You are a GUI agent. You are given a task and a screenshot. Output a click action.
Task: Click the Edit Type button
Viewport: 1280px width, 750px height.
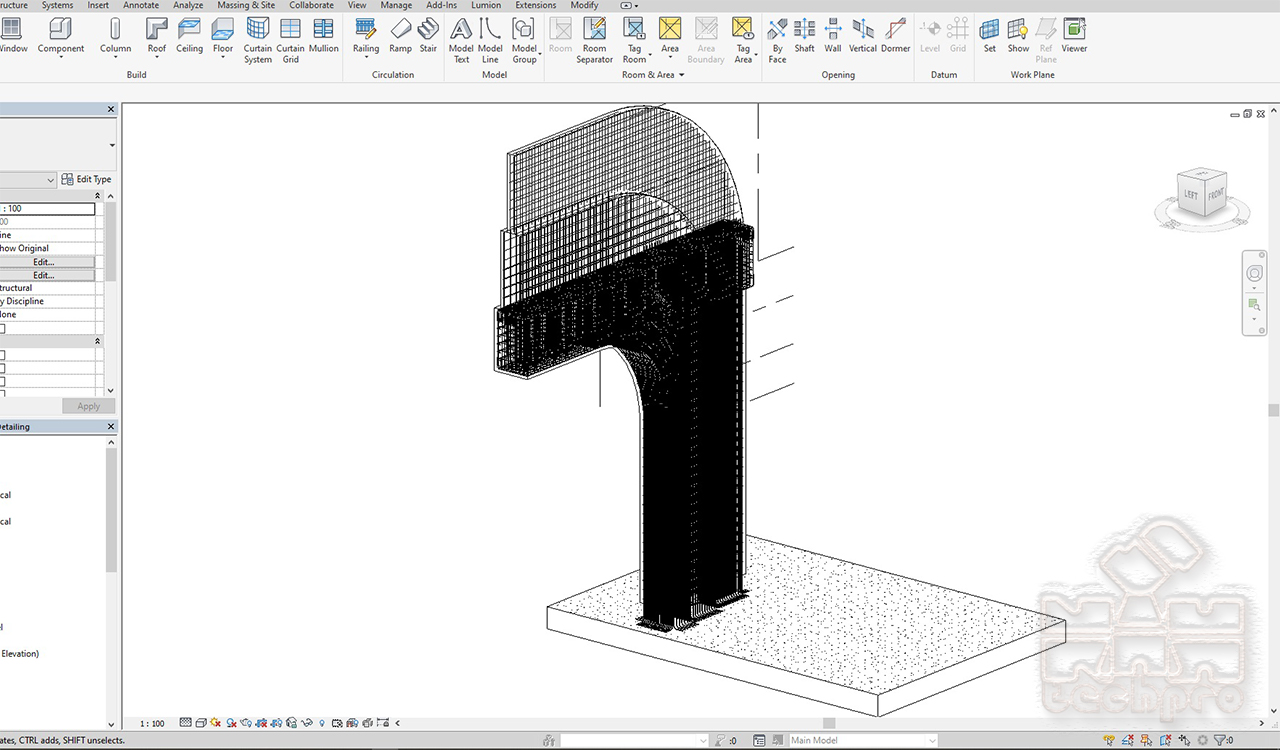(87, 179)
